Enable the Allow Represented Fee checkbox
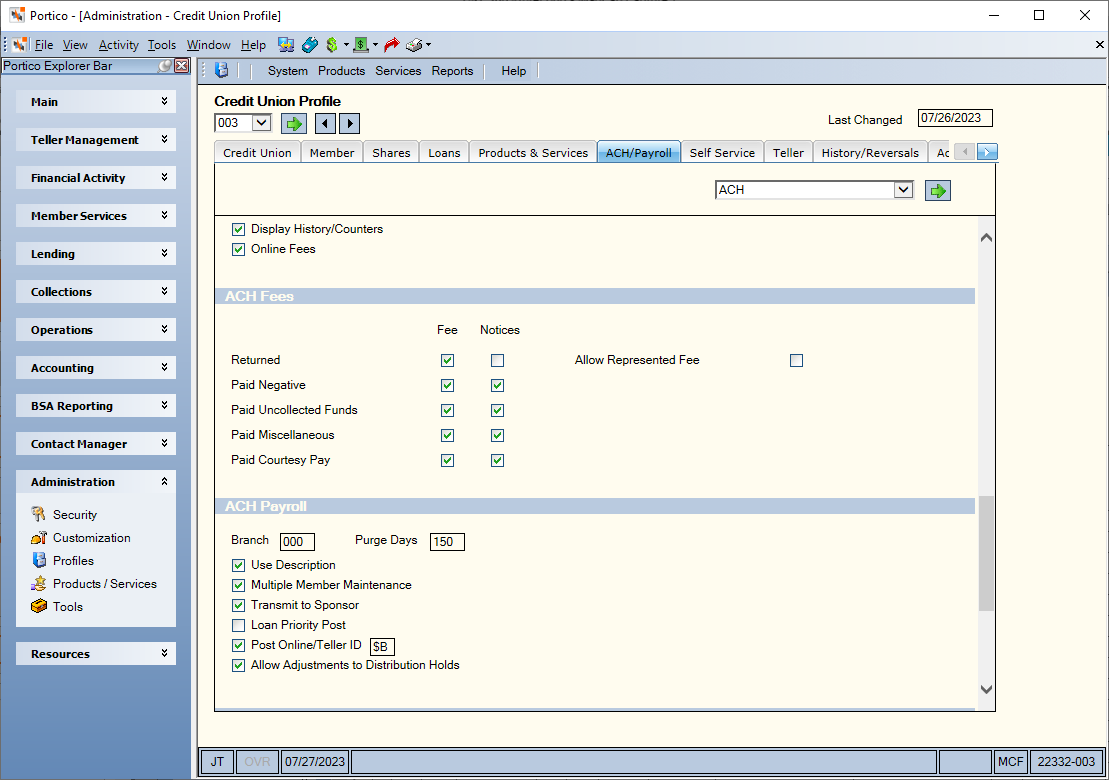This screenshot has height=780, width=1109. (x=796, y=361)
